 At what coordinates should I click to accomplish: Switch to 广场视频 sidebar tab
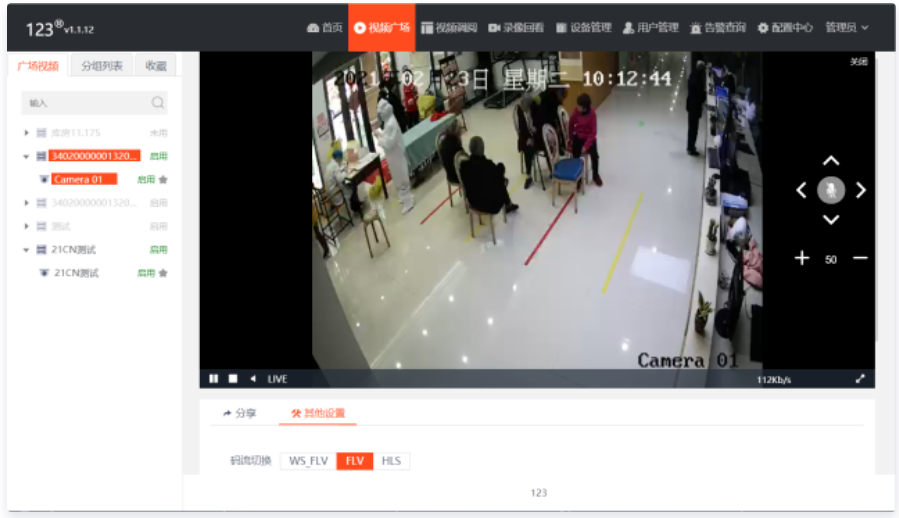coord(38,66)
